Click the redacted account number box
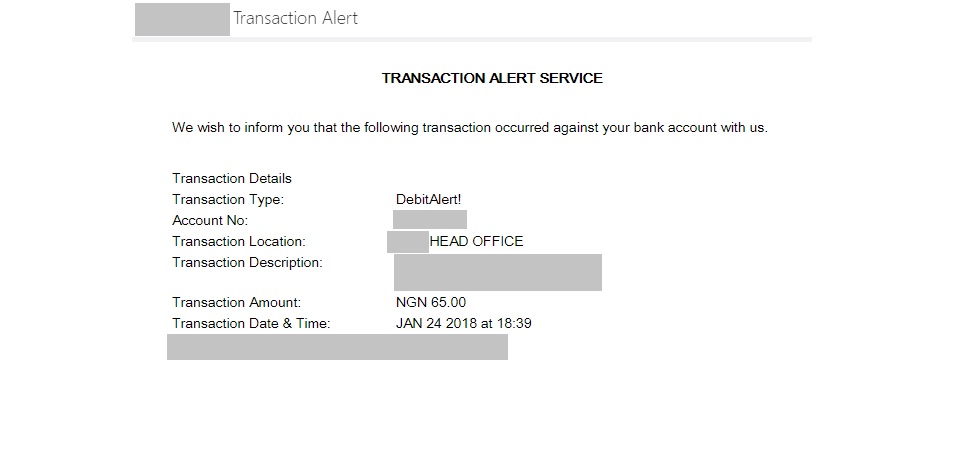The image size is (960, 450). tap(430, 220)
